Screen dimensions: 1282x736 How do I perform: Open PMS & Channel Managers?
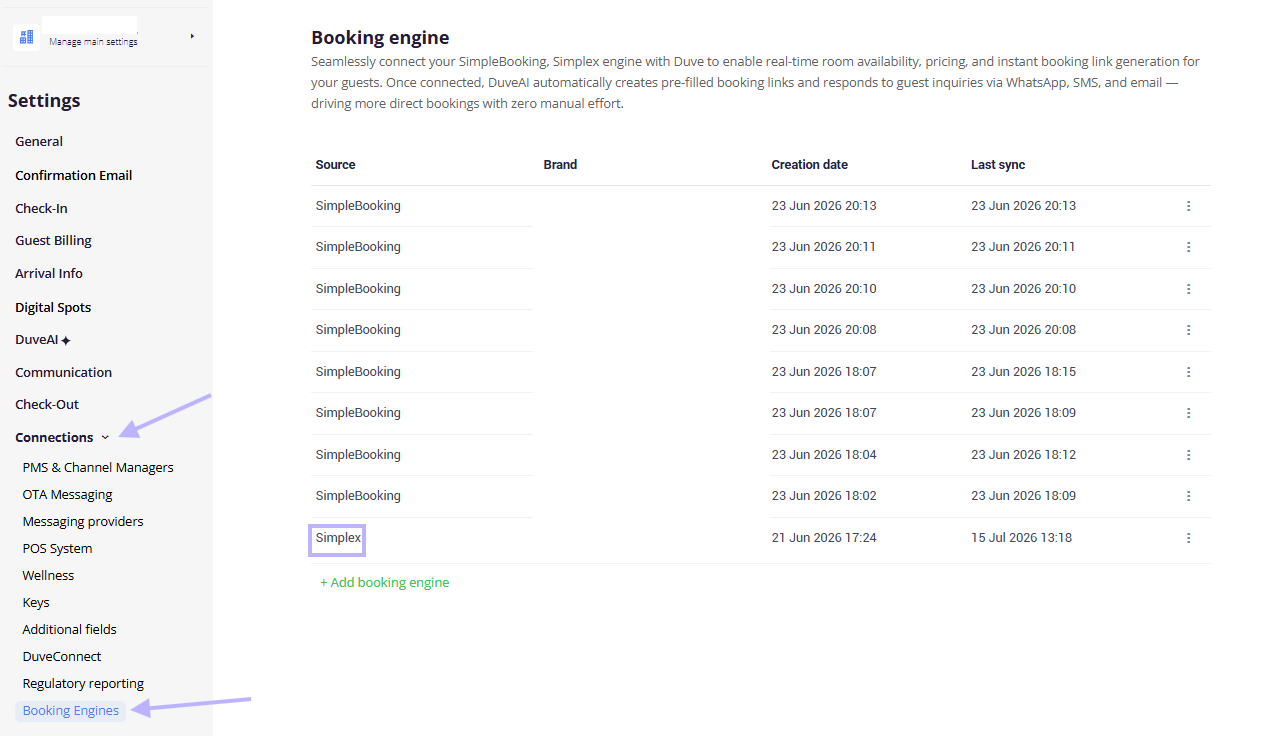tap(98, 467)
